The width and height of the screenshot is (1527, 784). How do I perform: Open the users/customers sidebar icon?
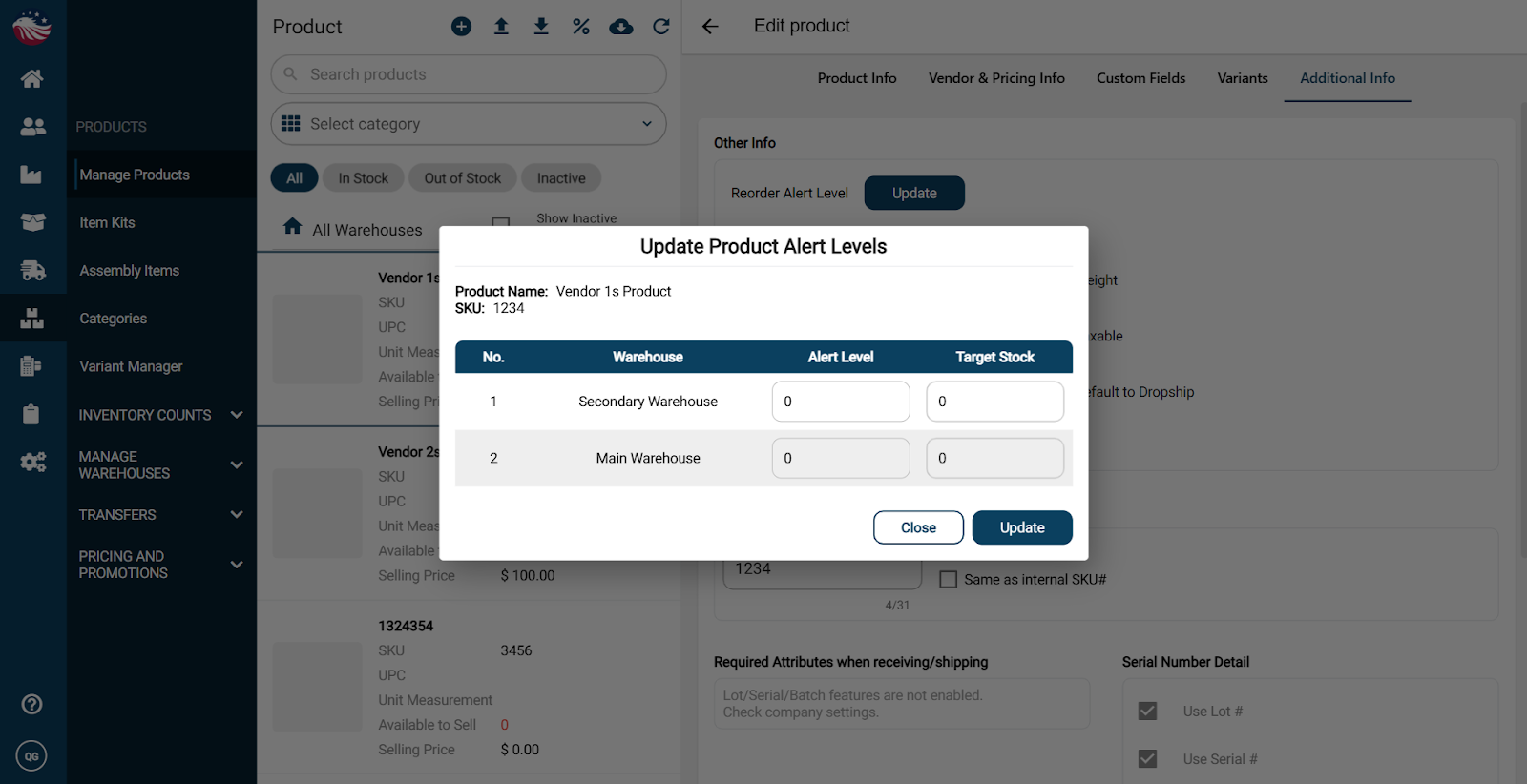tap(32, 126)
